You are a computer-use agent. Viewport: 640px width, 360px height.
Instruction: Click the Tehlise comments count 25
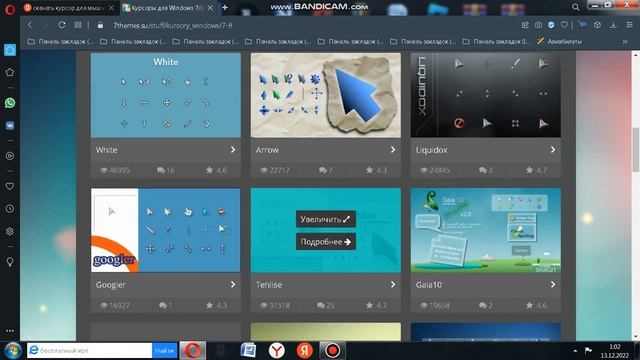[x=326, y=305]
